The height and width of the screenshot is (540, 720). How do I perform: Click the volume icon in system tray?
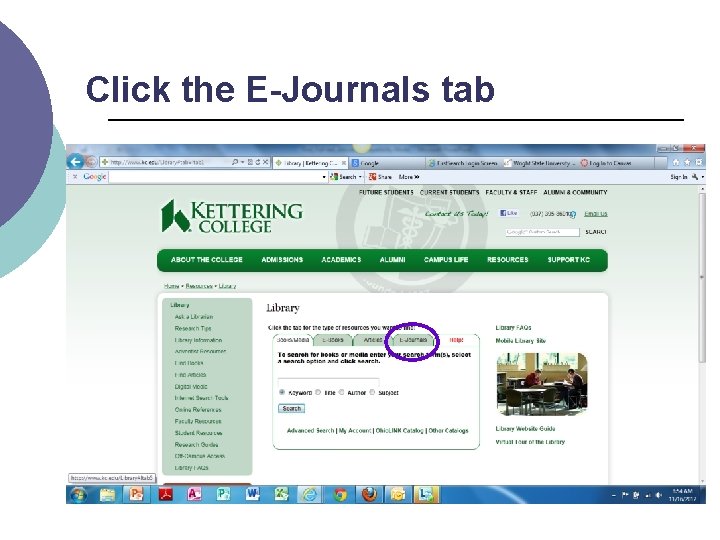coord(659,495)
